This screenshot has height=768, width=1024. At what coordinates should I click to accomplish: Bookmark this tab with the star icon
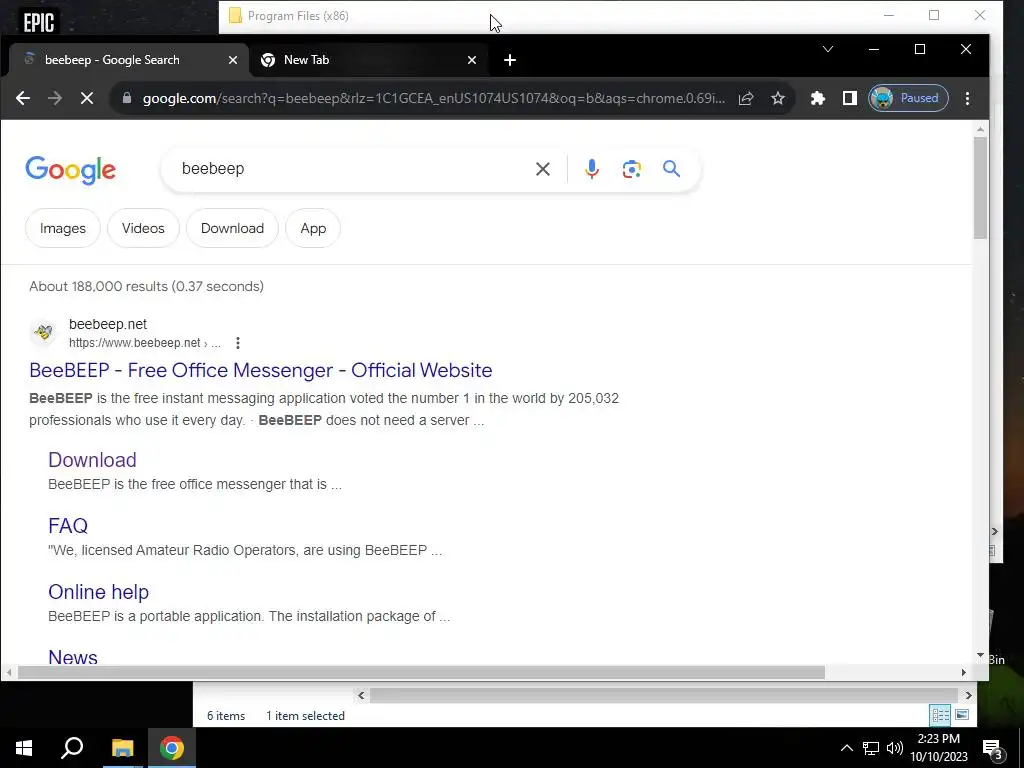click(777, 98)
